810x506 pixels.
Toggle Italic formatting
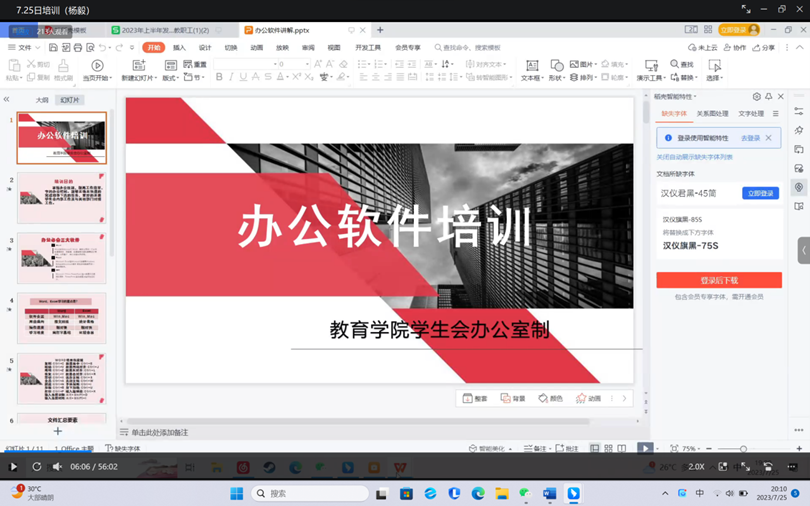(x=231, y=77)
